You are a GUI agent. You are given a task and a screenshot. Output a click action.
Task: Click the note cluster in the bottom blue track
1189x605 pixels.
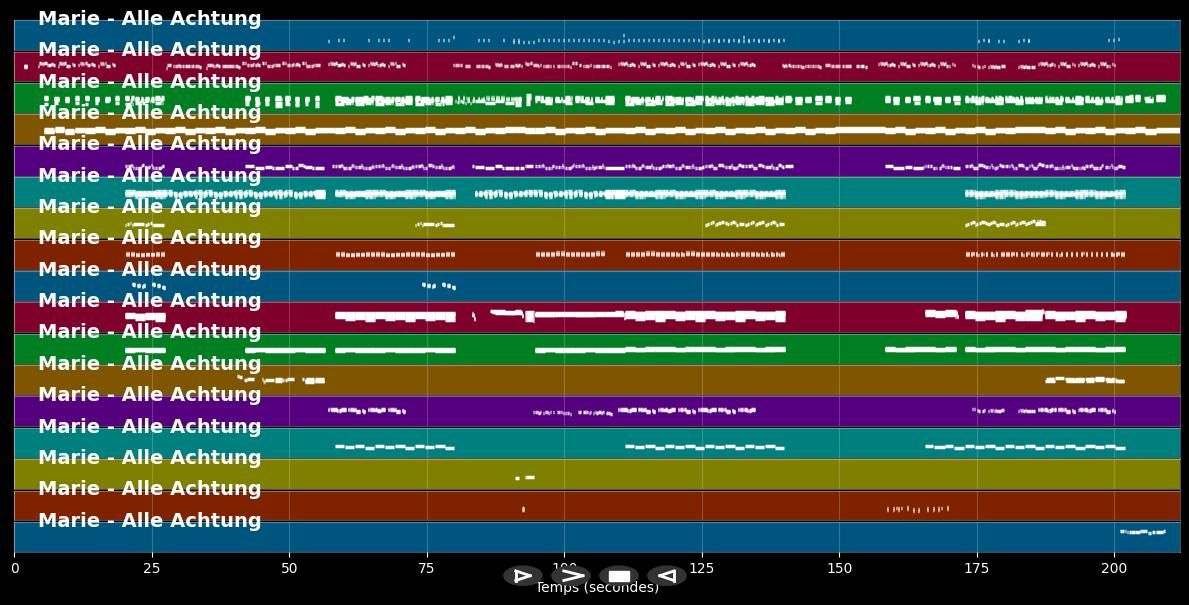1142,532
